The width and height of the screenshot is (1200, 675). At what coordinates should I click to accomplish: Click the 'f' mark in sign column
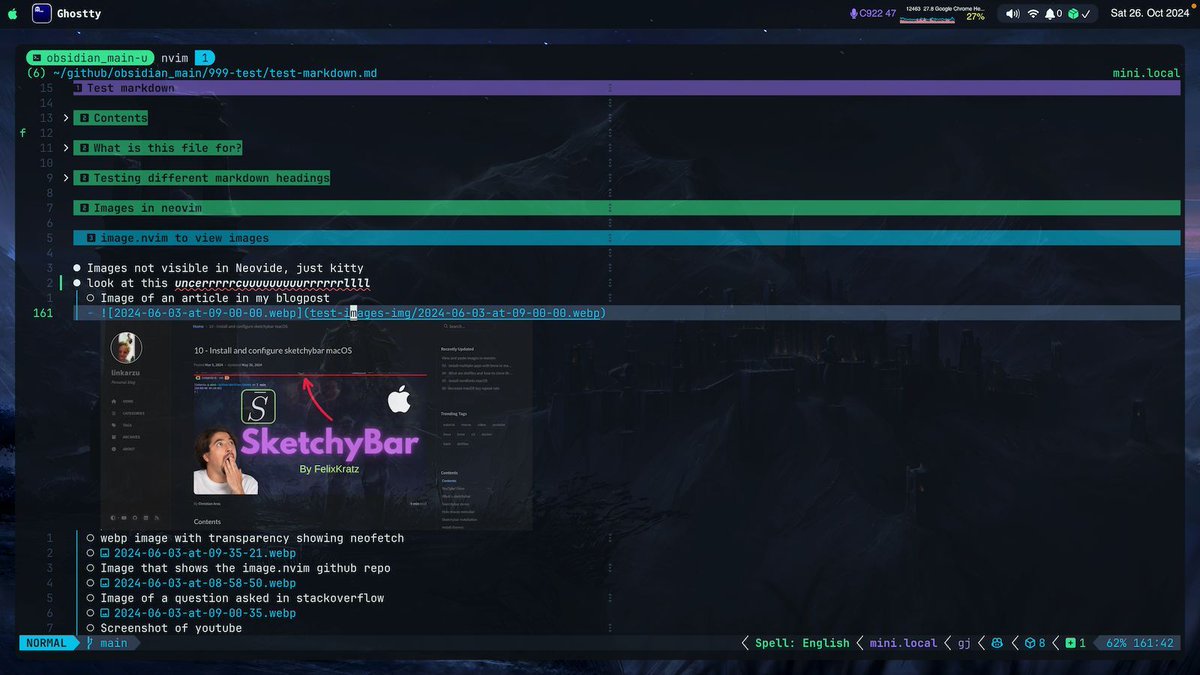22,133
